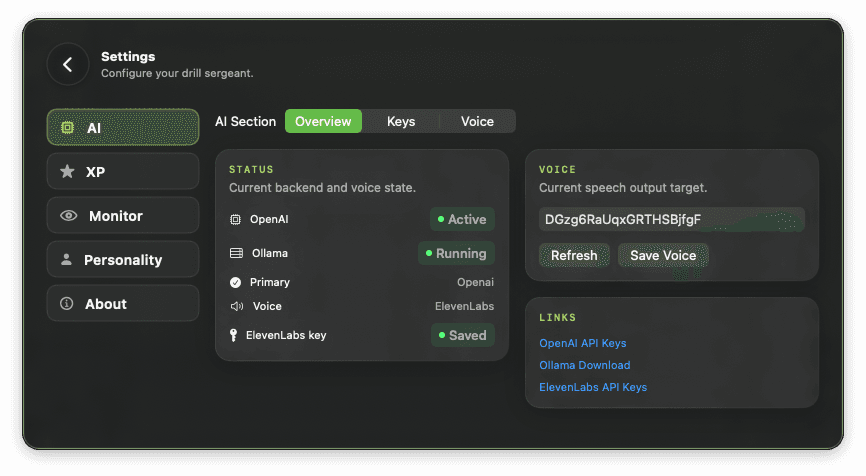This screenshot has width=866, height=476.
Task: Click the Saved badge for ElevenLabs key
Action: [x=463, y=335]
